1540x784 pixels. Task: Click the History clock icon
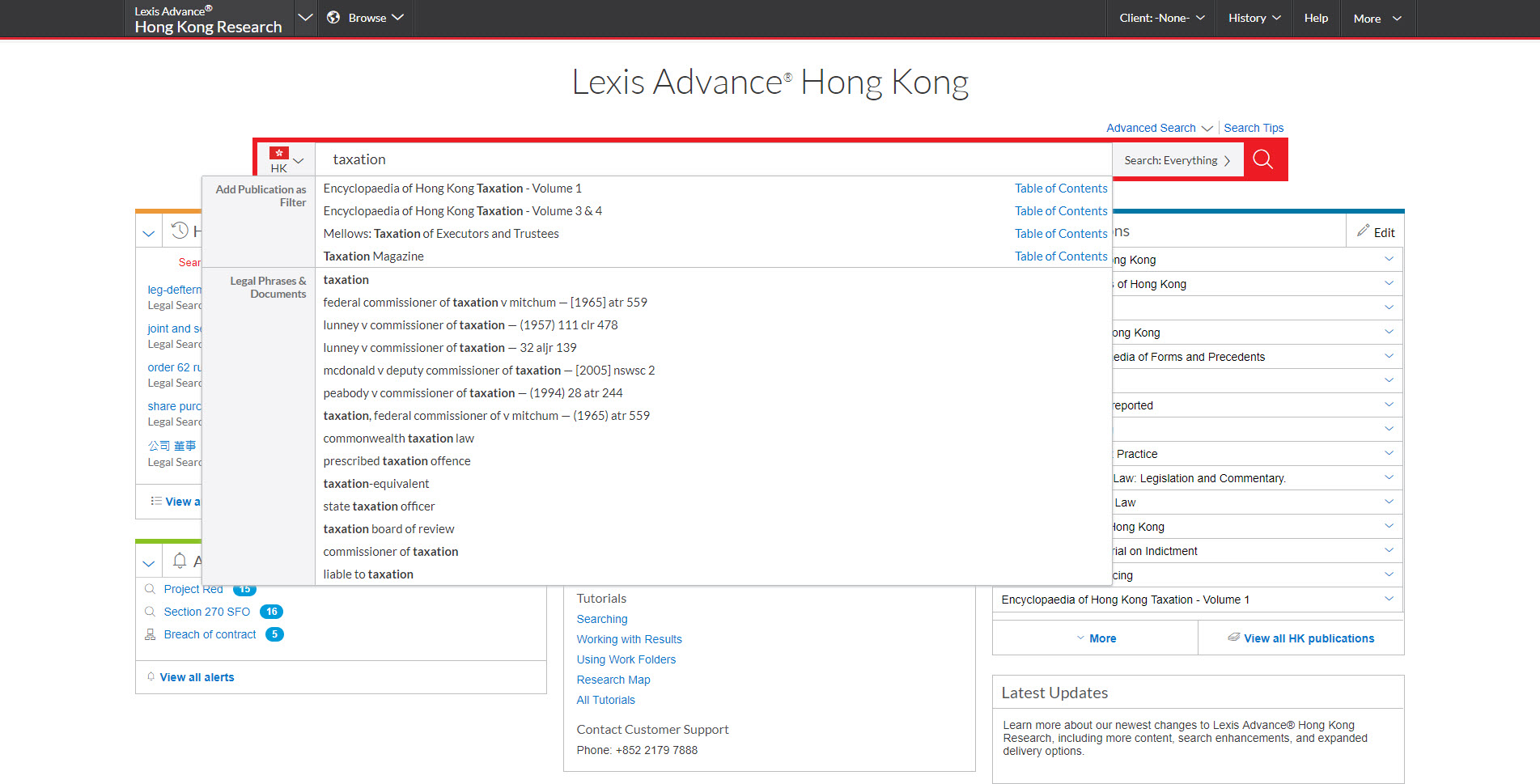pyautogui.click(x=180, y=231)
